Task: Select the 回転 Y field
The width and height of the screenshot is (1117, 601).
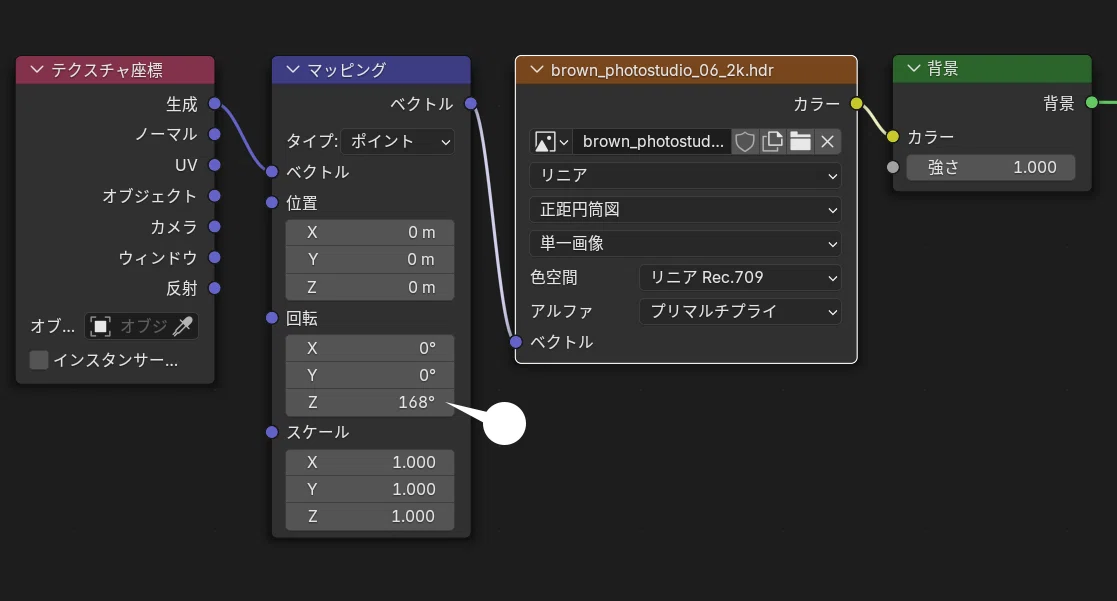Action: click(370, 375)
